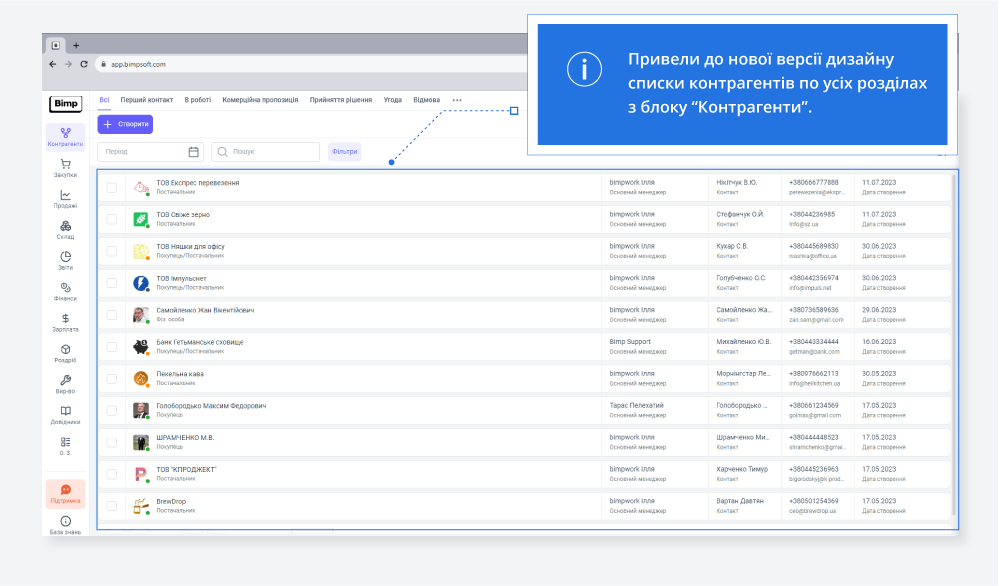The width and height of the screenshot is (1000, 586).
Task: Expand the Фільтри filters panel
Action: pyautogui.click(x=344, y=152)
